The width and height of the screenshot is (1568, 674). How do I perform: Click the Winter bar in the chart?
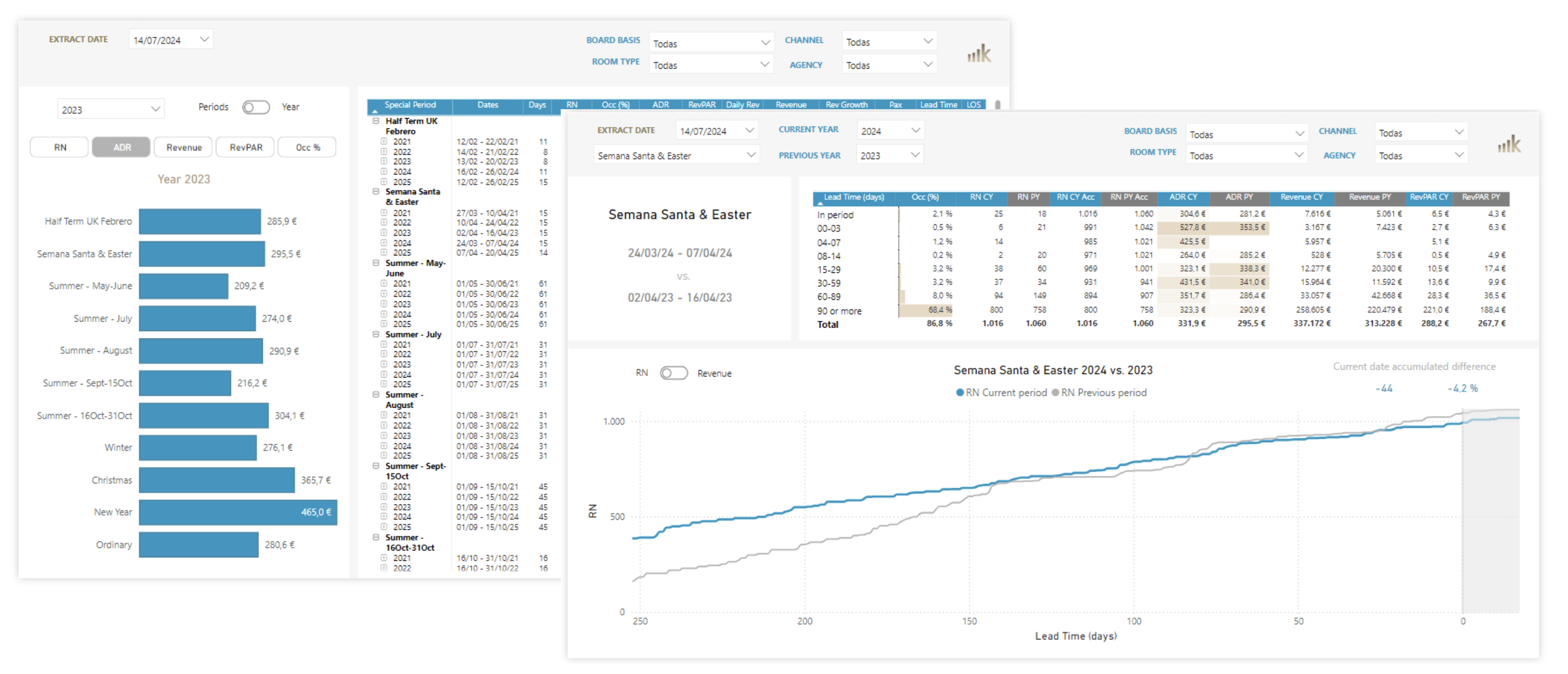coord(198,448)
